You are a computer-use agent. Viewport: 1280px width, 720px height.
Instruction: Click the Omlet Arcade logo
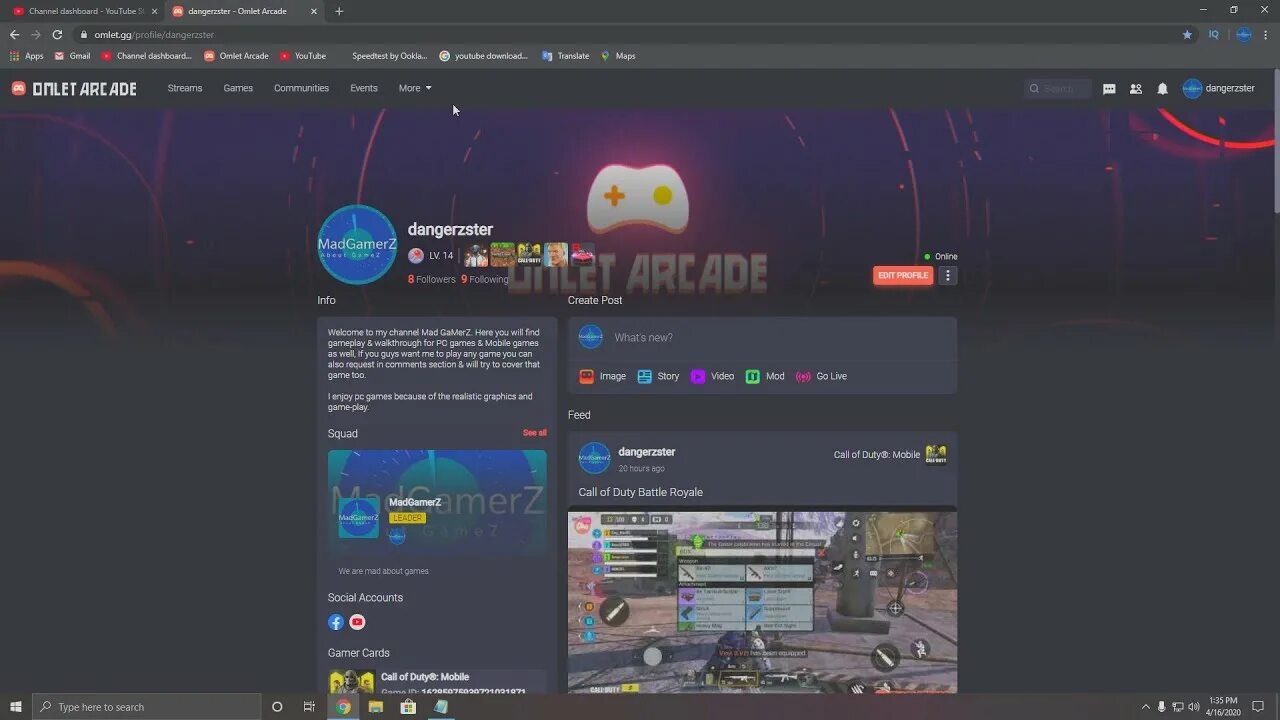pyautogui.click(x=74, y=88)
